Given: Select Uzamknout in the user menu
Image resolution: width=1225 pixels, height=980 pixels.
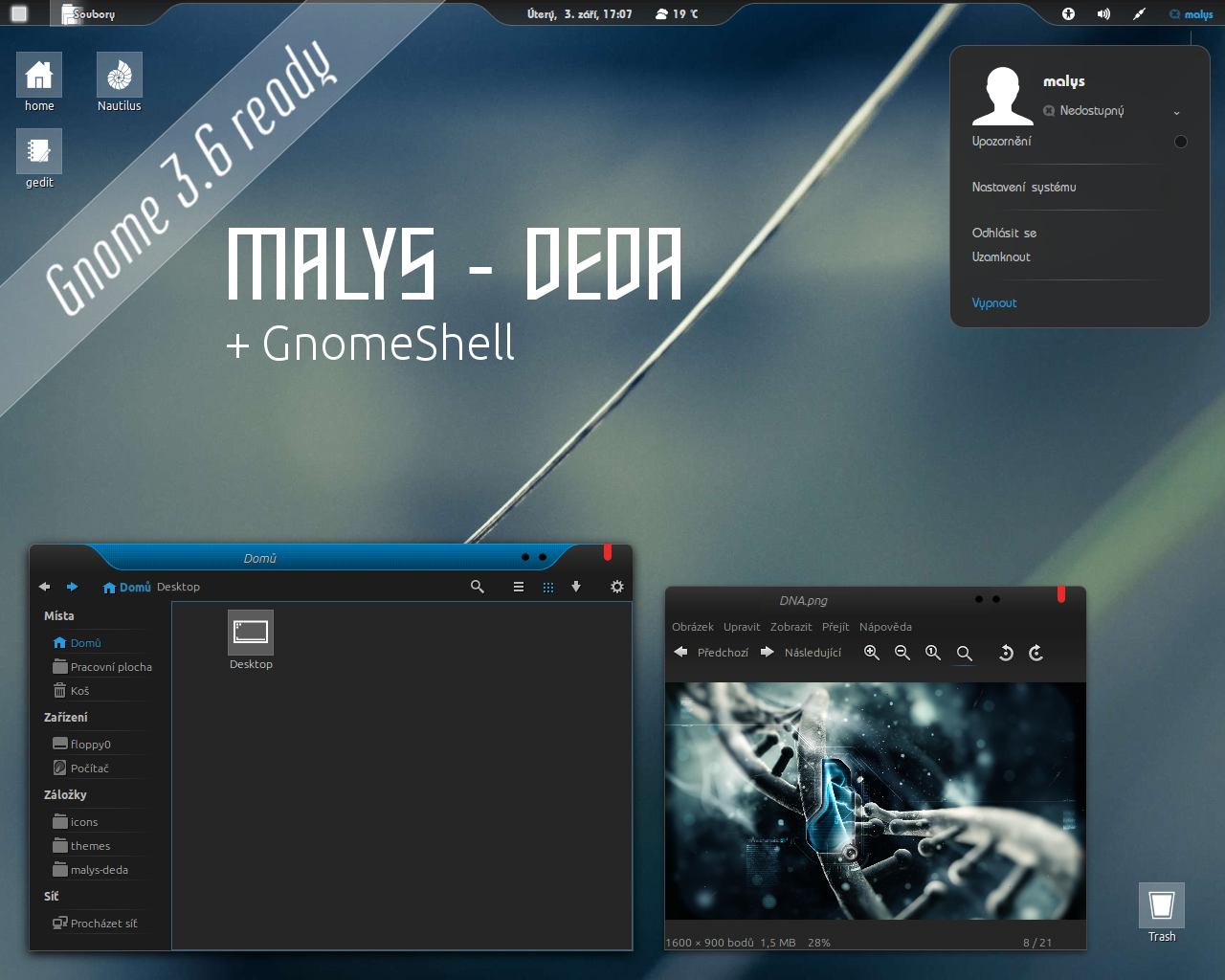Looking at the screenshot, I should [x=1001, y=256].
